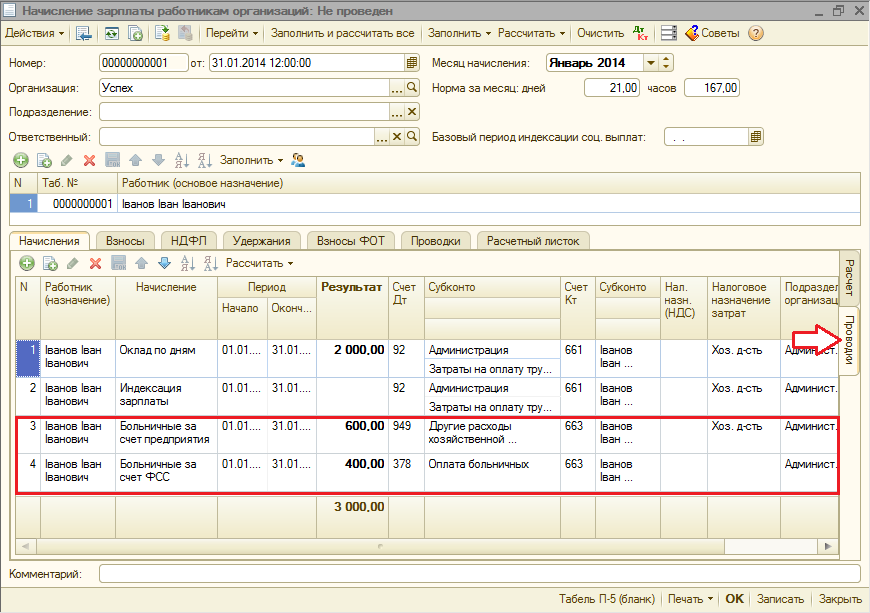This screenshot has height=613, width=870.
Task: Click Табель П-5 (бланк) button
Action: pos(606,599)
